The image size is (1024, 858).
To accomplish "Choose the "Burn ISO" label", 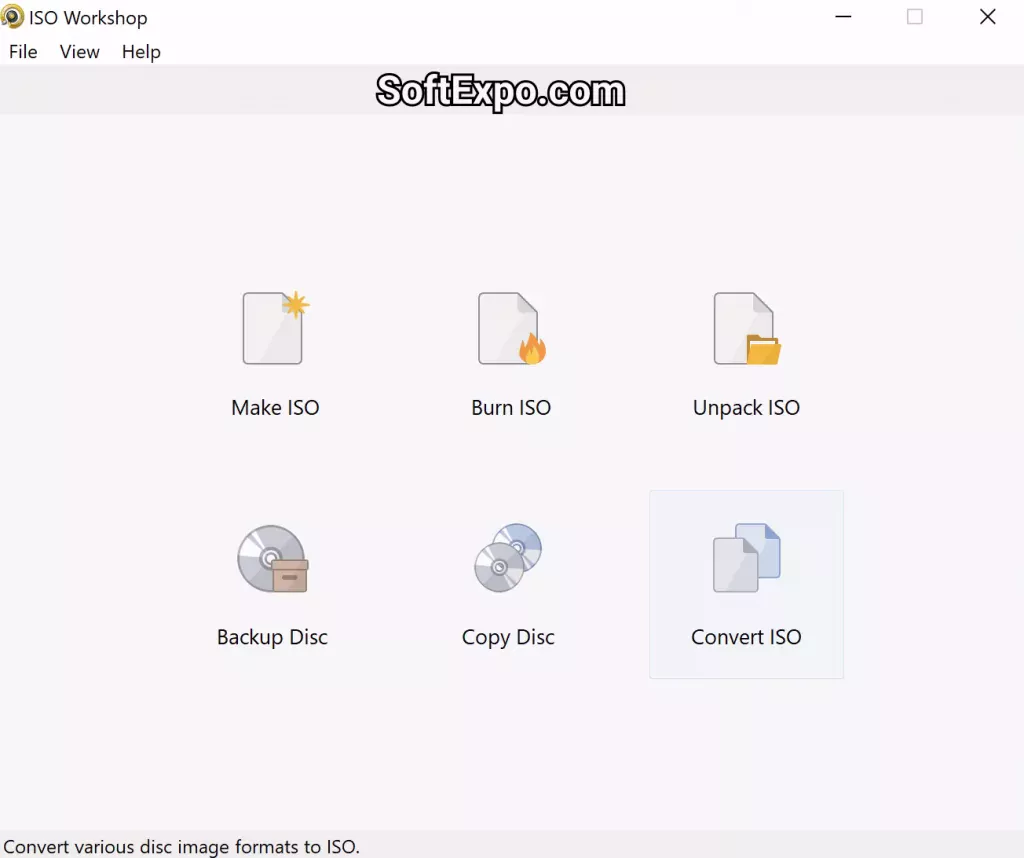I will pos(511,408).
